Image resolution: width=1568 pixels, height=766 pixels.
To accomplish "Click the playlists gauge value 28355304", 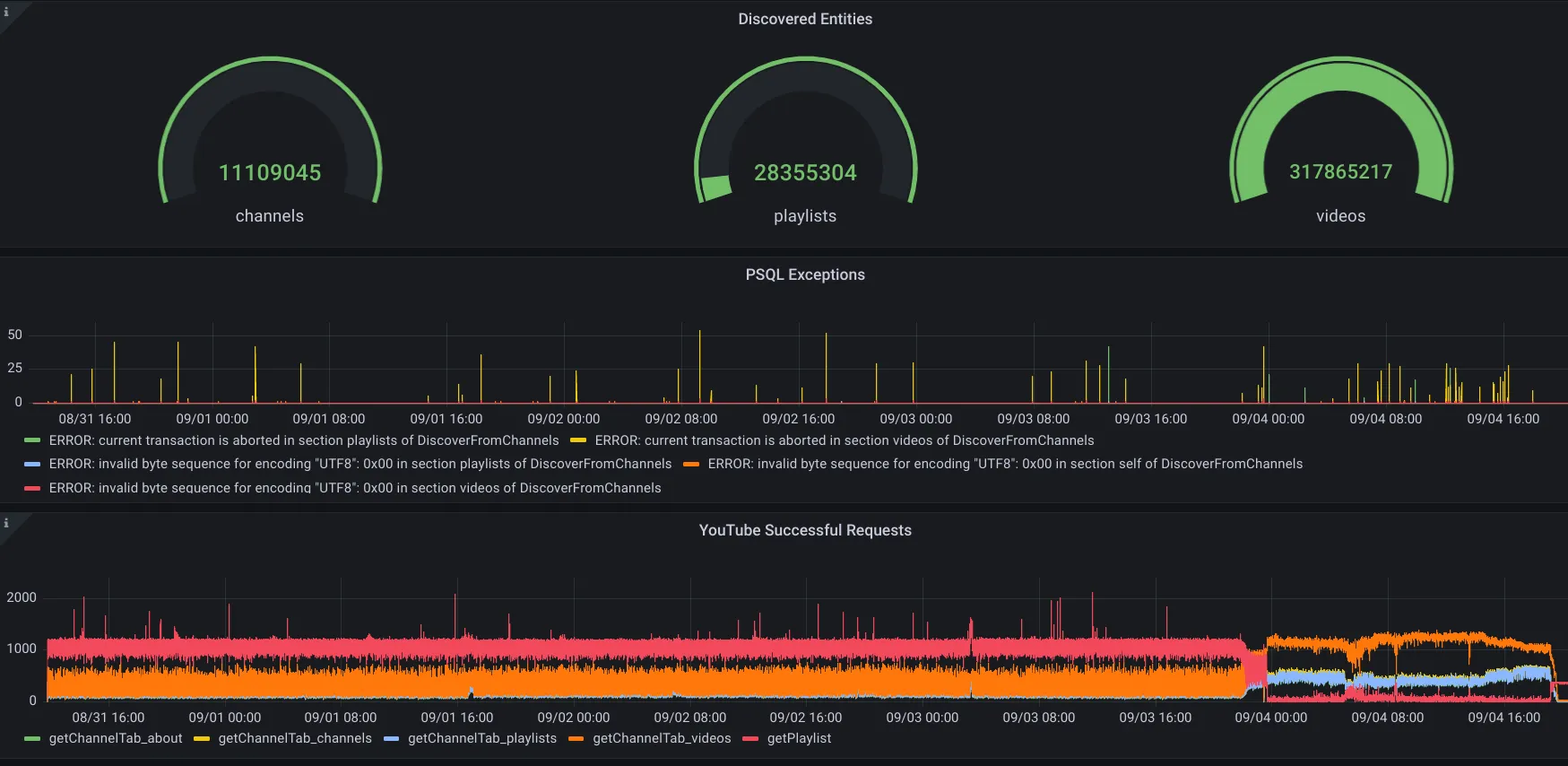I will point(805,172).
